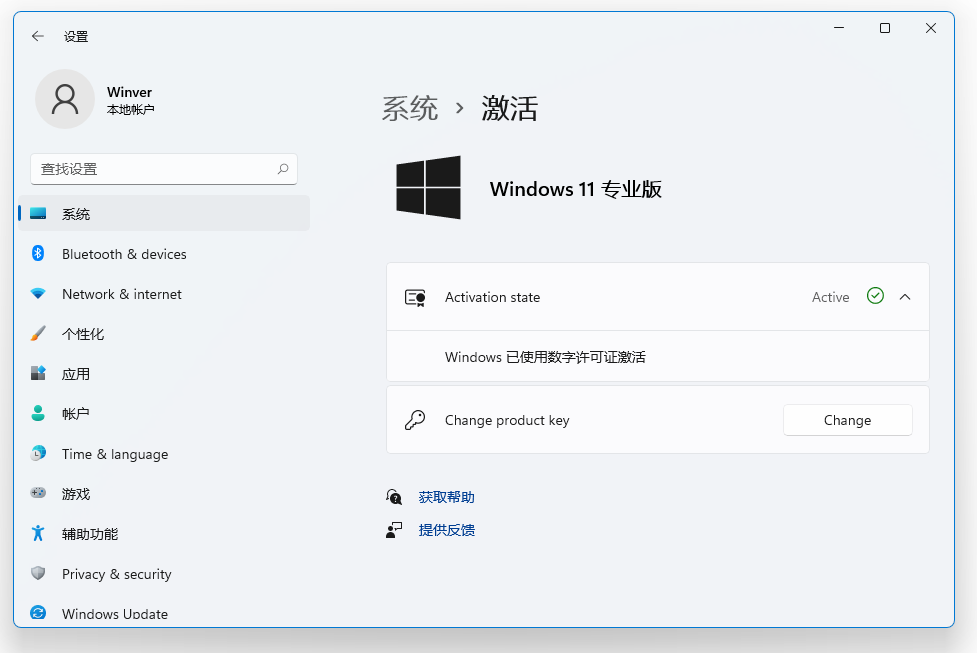The image size is (977, 653).
Task: Go back with the arrow icon
Action: click(38, 36)
